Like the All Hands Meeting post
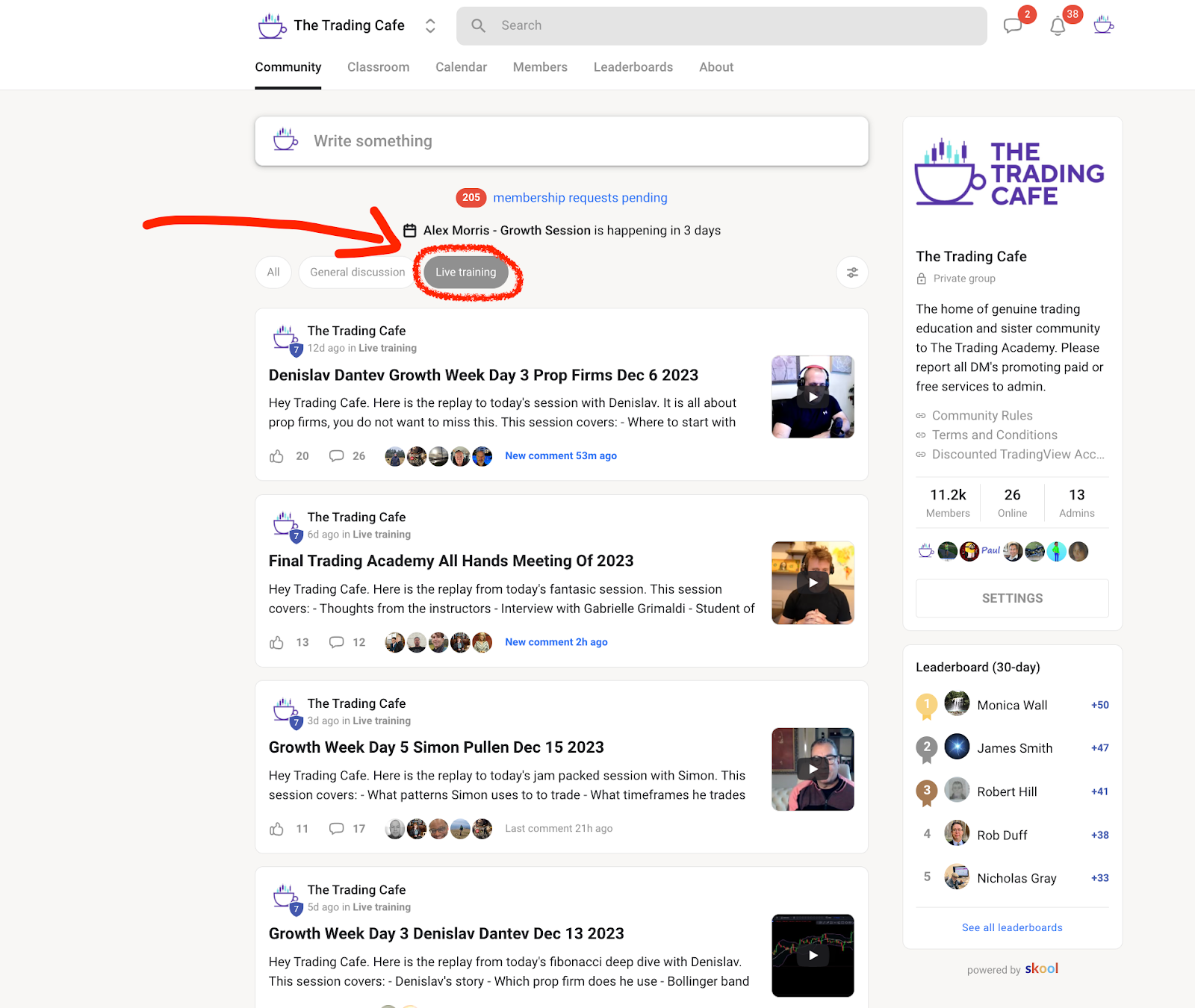The height and width of the screenshot is (1008, 1195). click(277, 642)
